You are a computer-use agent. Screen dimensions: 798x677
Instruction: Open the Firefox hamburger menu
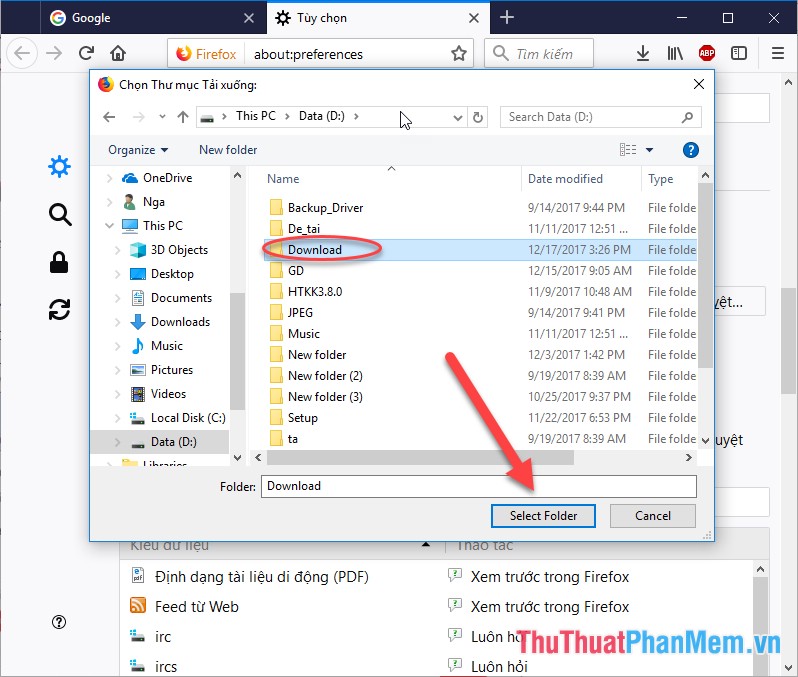click(x=778, y=53)
